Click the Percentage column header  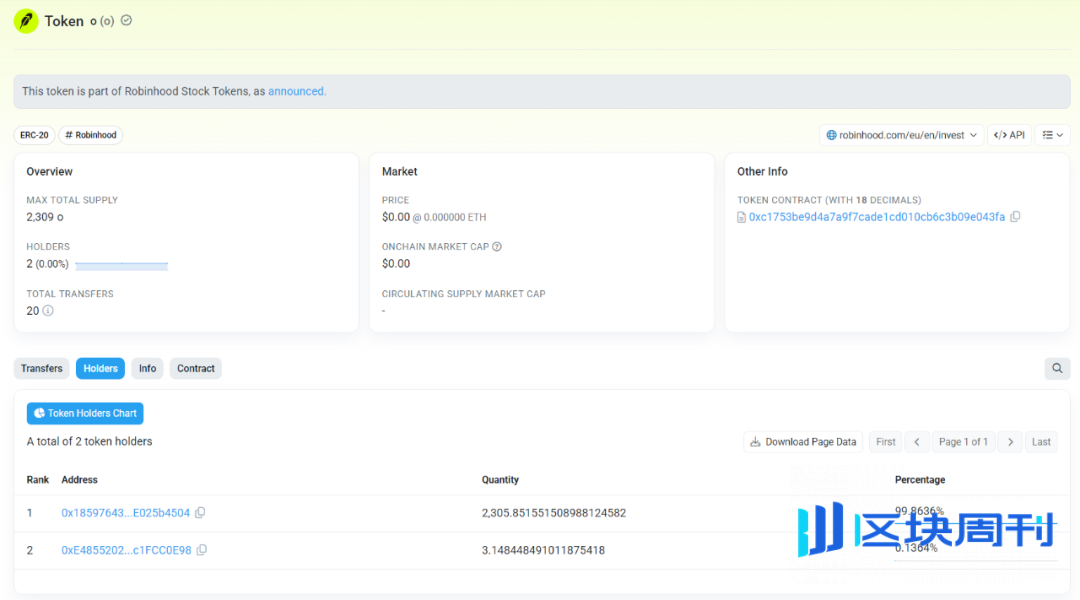[x=920, y=479]
